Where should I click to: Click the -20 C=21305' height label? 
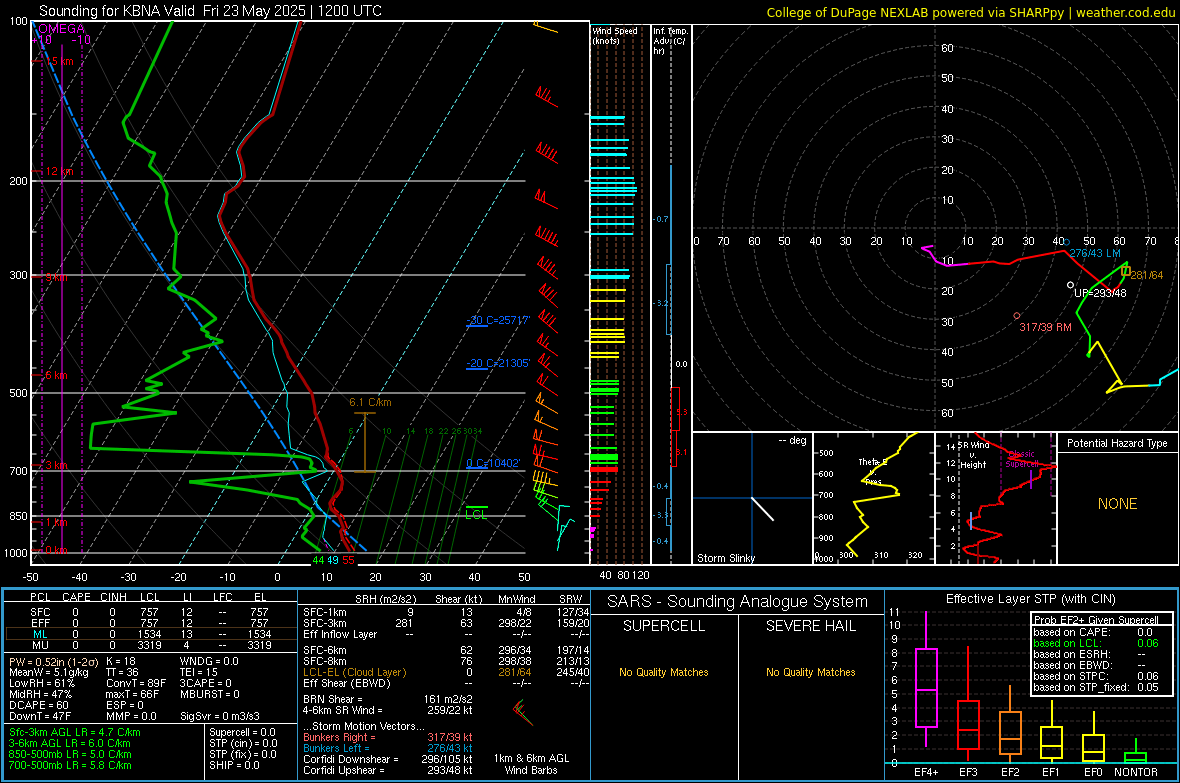click(x=498, y=363)
